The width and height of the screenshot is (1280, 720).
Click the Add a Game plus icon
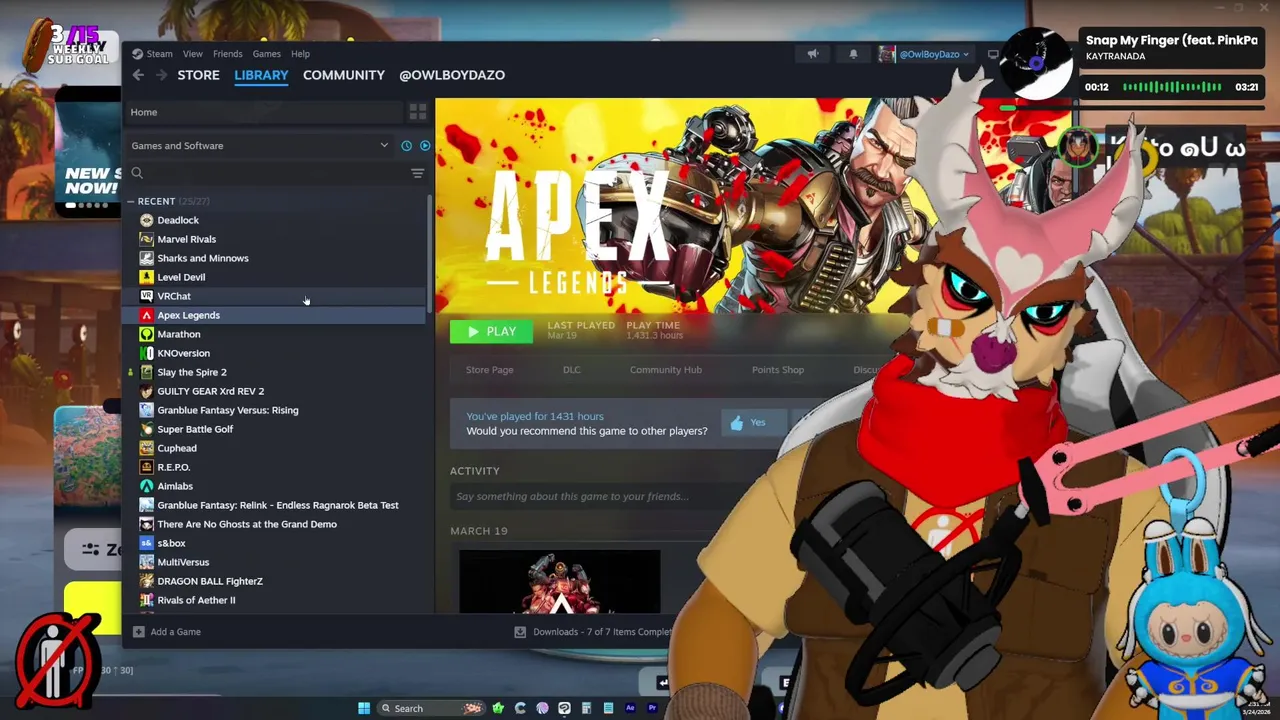pyautogui.click(x=139, y=632)
